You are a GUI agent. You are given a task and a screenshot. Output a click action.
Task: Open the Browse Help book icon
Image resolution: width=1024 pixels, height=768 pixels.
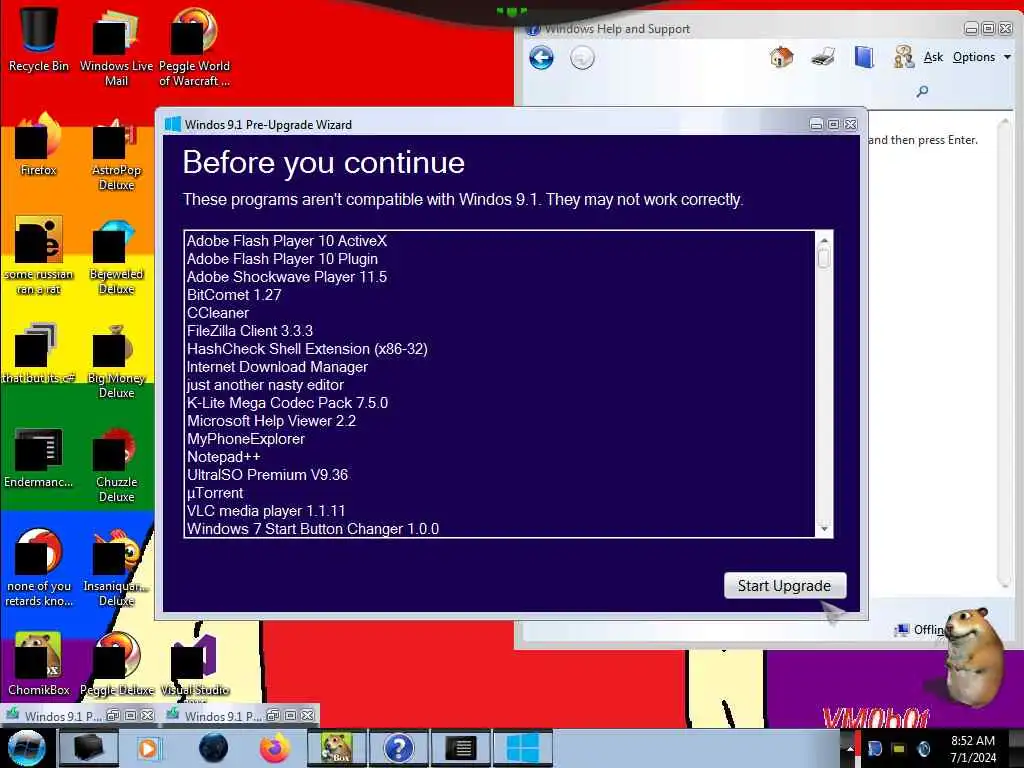click(864, 57)
